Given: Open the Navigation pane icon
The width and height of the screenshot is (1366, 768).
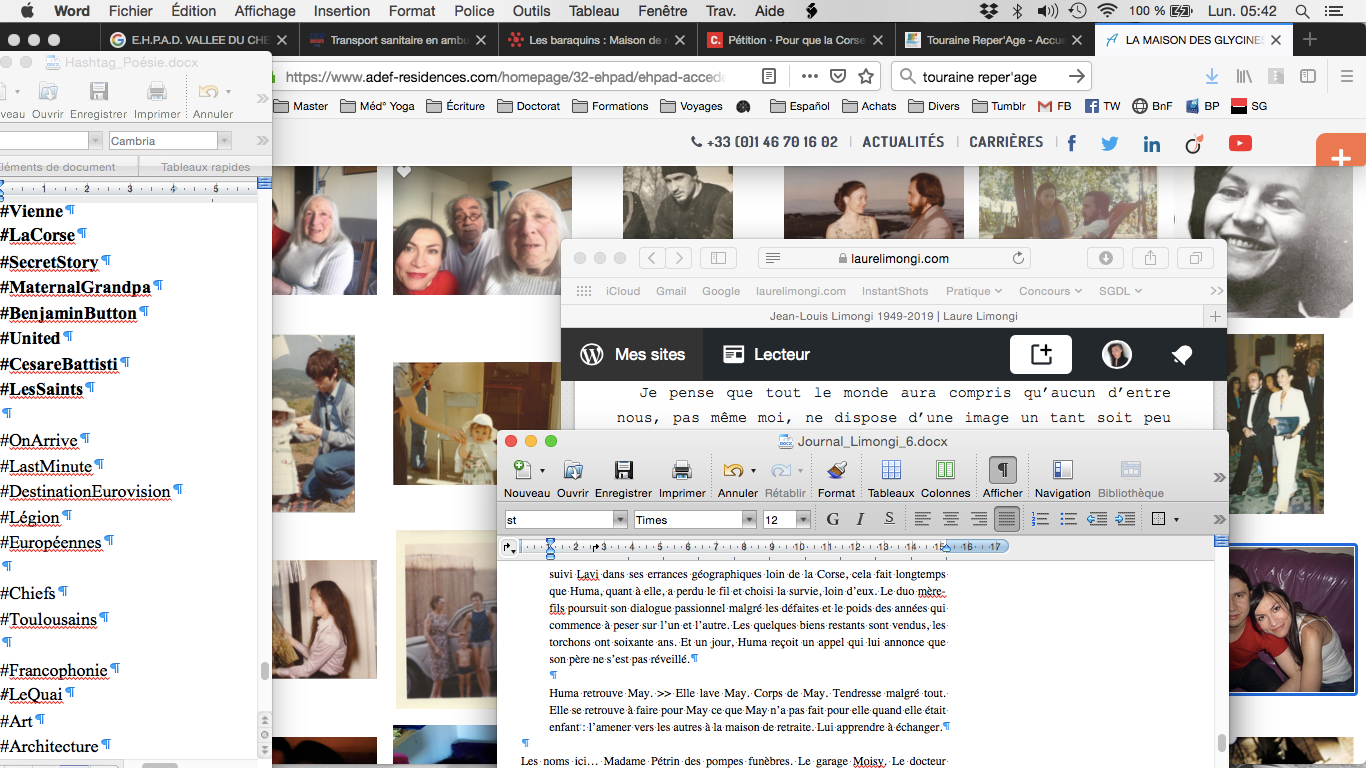Looking at the screenshot, I should tap(1062, 471).
